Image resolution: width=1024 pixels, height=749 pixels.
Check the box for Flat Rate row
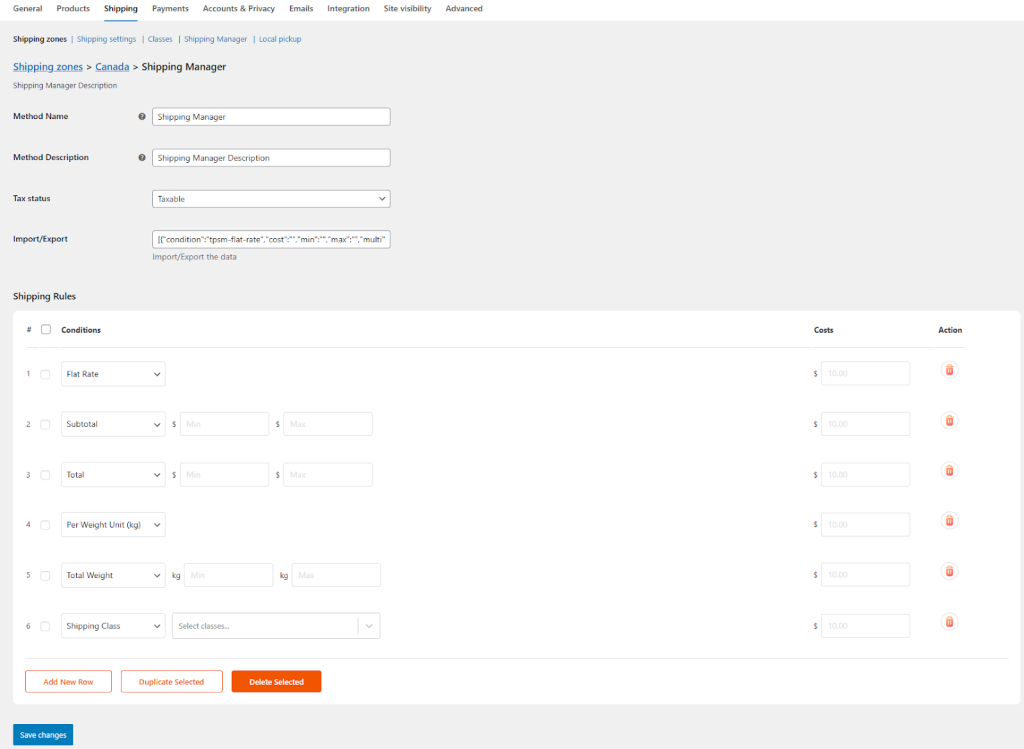pyautogui.click(x=45, y=374)
